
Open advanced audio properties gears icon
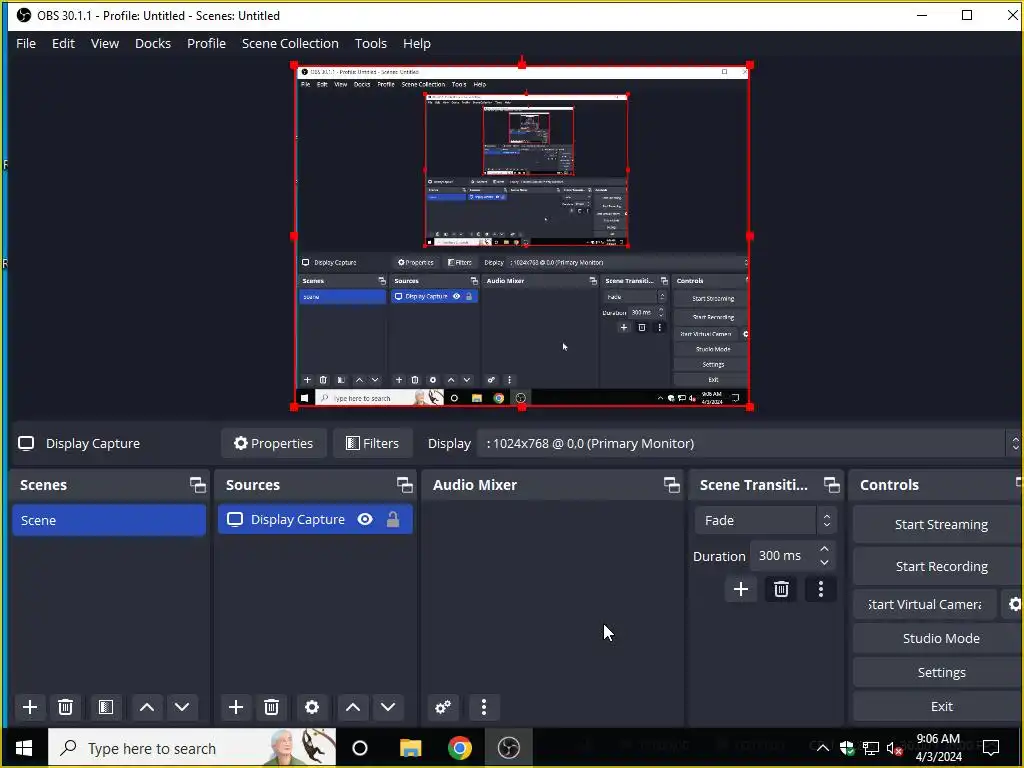coord(443,707)
